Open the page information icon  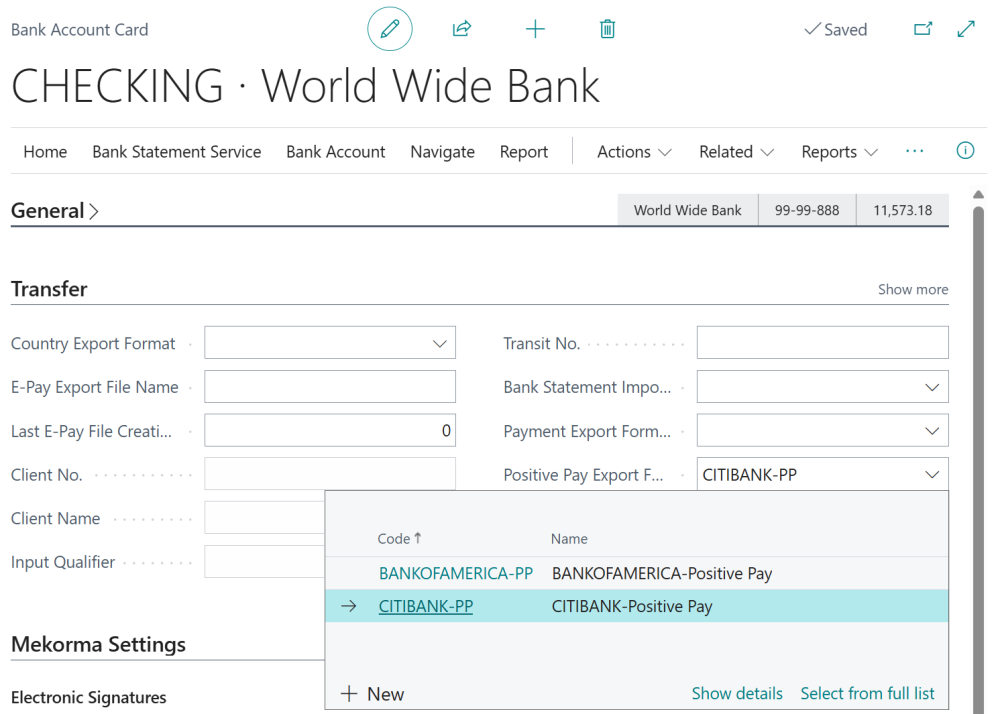point(964,150)
